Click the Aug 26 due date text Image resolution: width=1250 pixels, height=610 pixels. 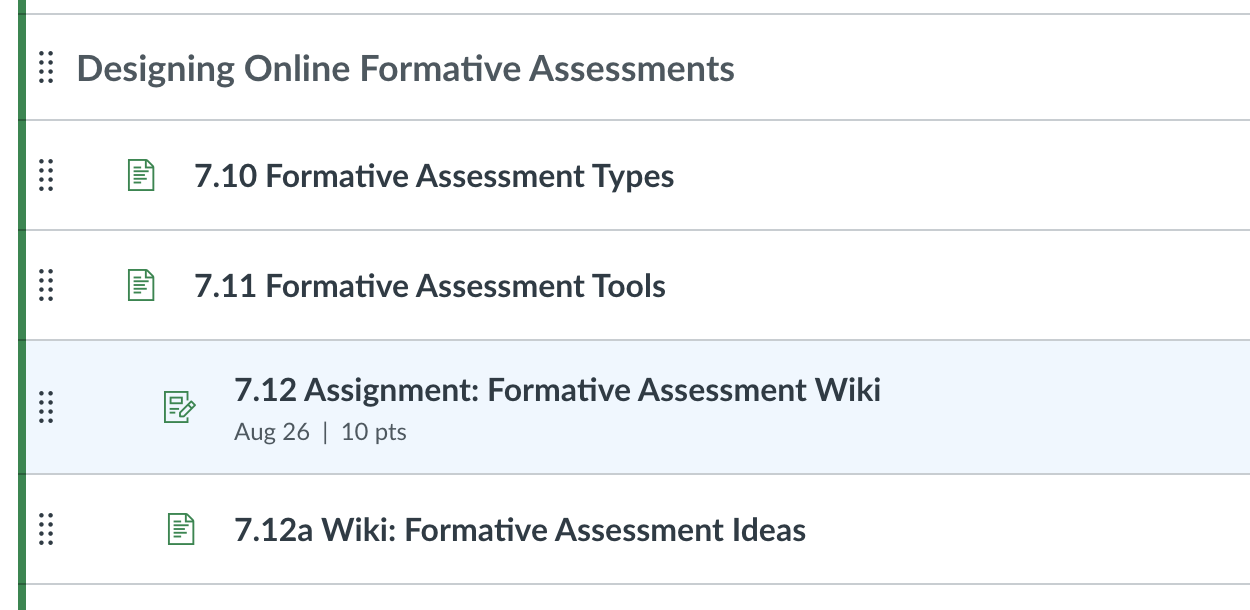[271, 433]
